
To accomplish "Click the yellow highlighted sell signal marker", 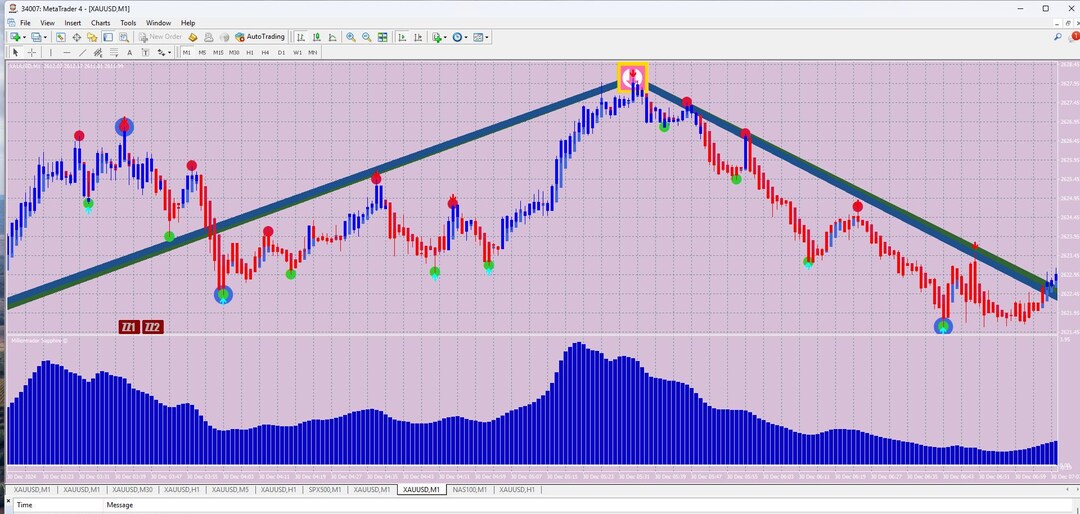I will tap(632, 77).
